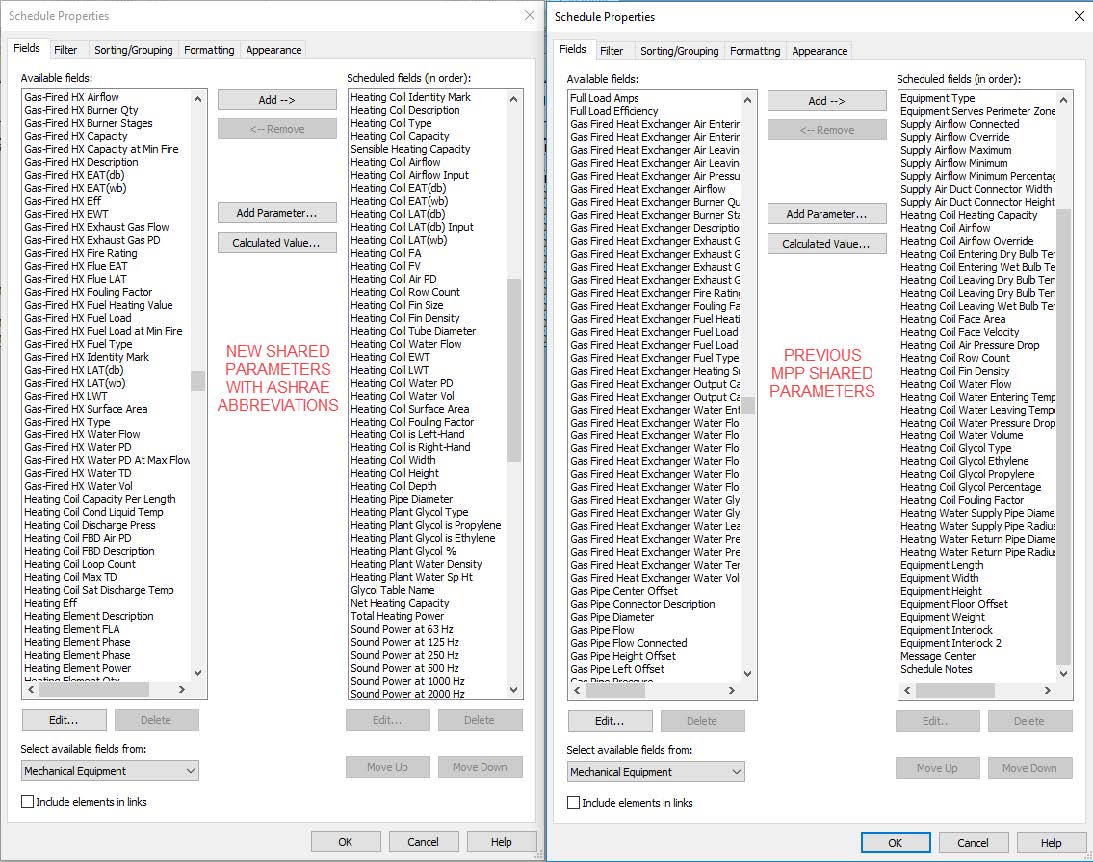The image size is (1093, 862).
Task: Open the Help from the left dialog
Action: click(502, 841)
